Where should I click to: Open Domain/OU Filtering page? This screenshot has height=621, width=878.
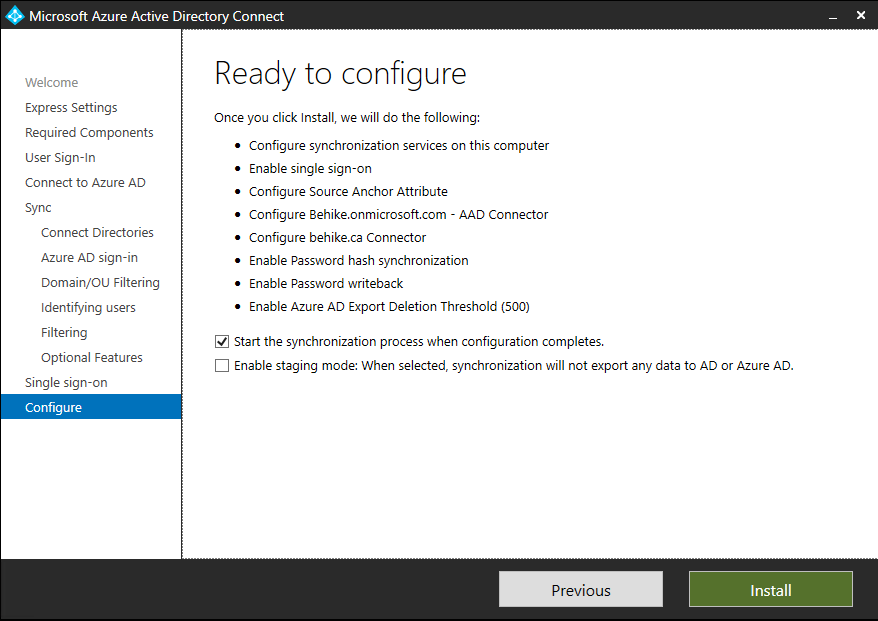click(x=100, y=283)
